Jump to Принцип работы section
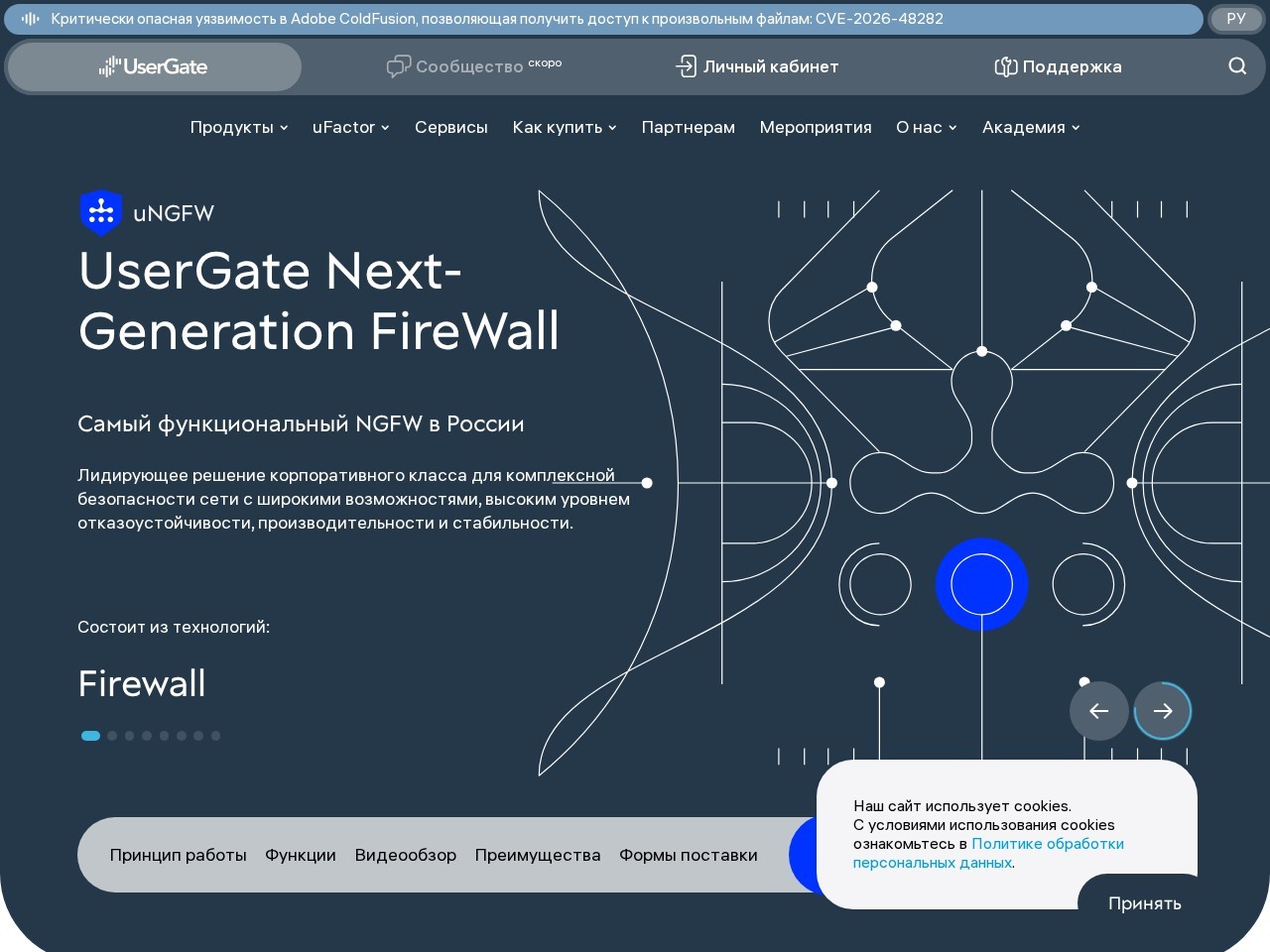The image size is (1270, 952). pyautogui.click(x=179, y=855)
